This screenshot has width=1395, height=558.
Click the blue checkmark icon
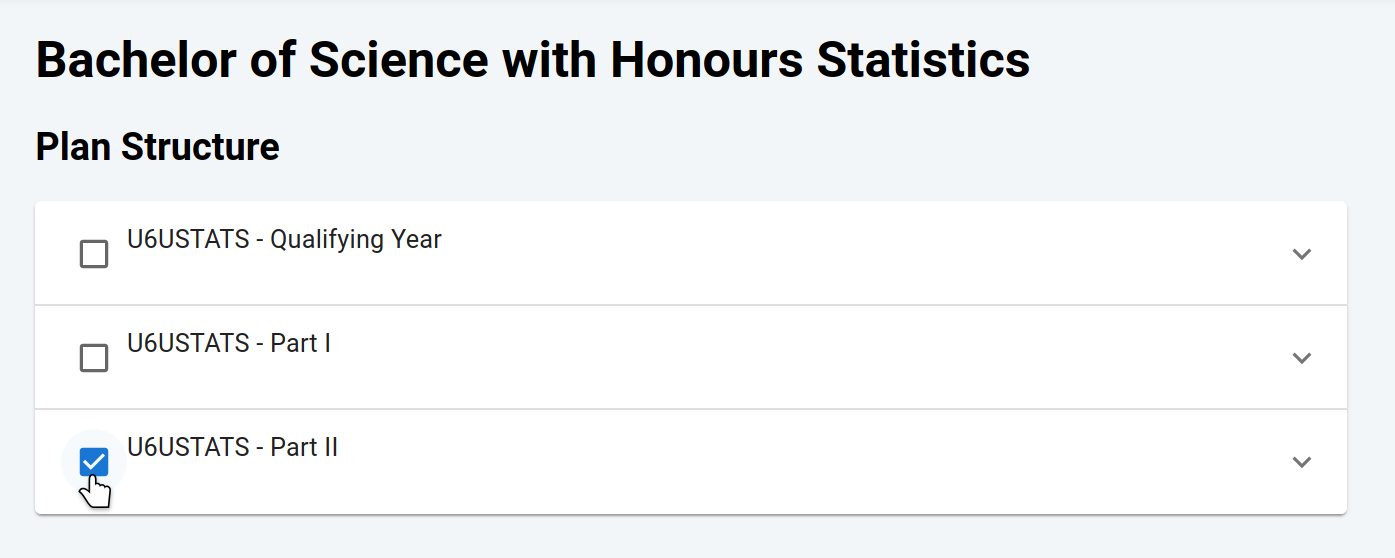point(94,461)
